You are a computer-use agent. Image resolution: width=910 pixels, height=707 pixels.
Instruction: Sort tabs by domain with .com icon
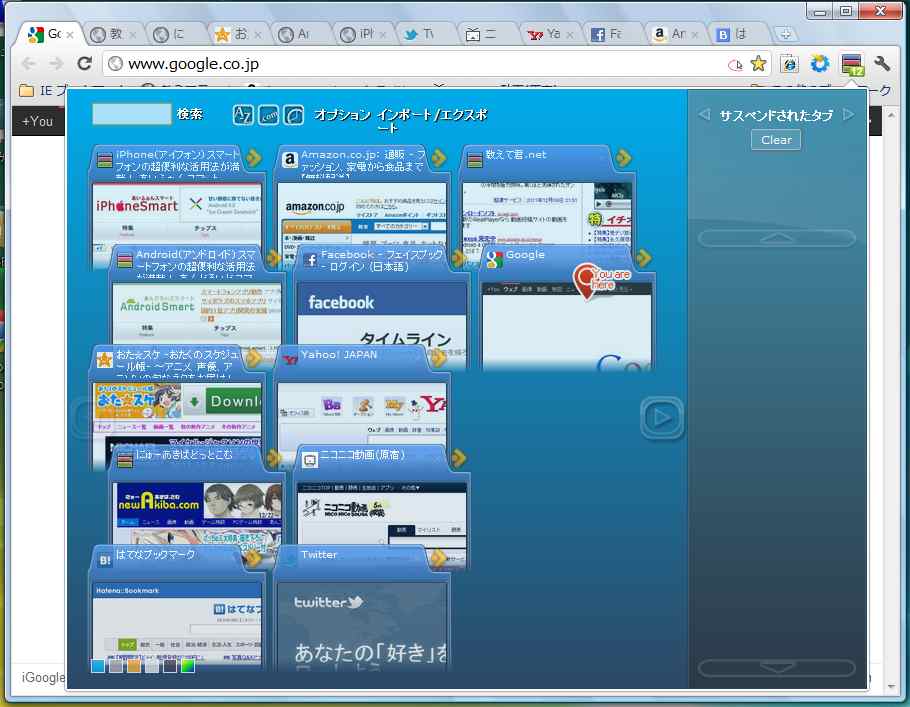coord(269,115)
